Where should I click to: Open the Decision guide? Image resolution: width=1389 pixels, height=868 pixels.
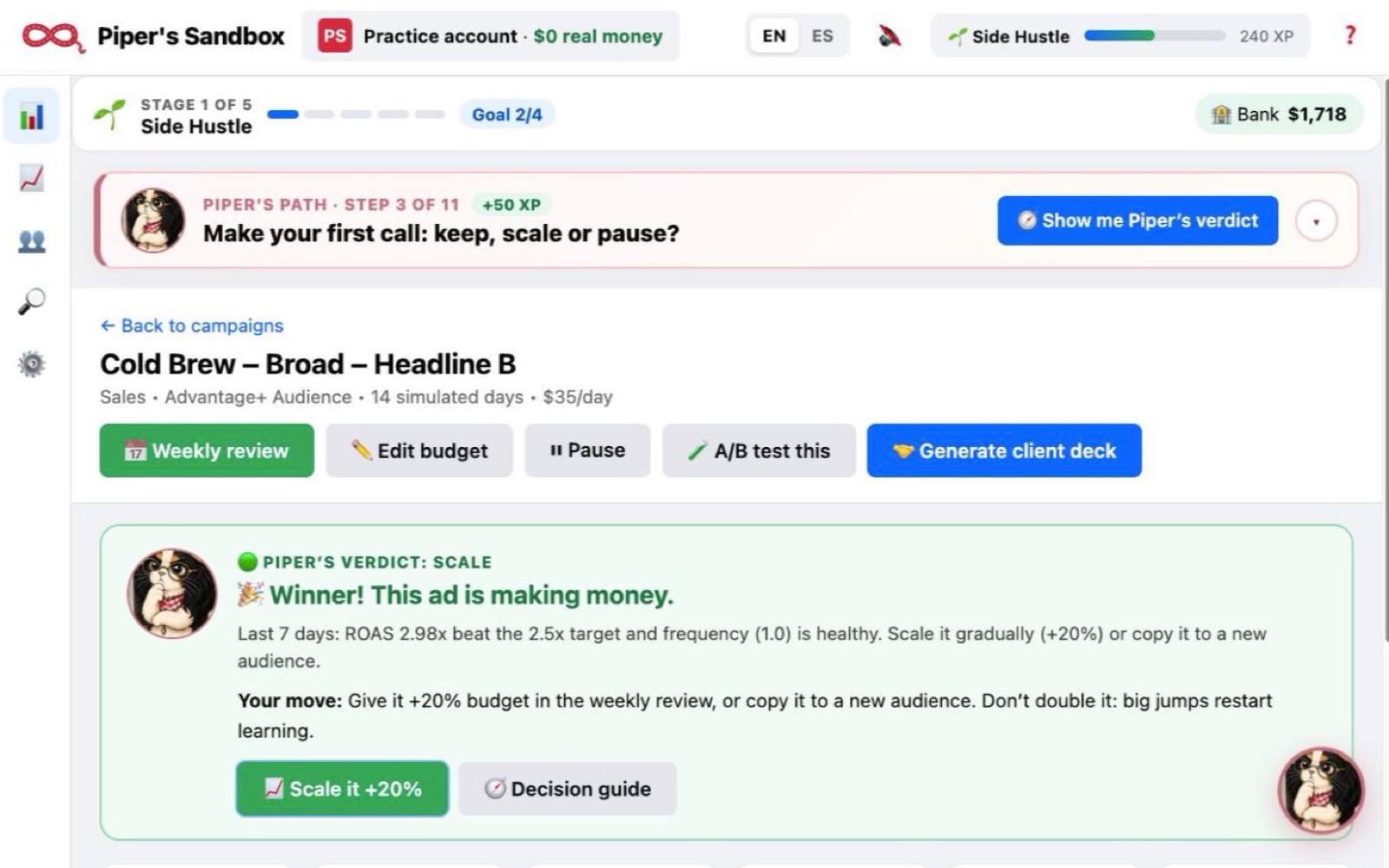(568, 789)
